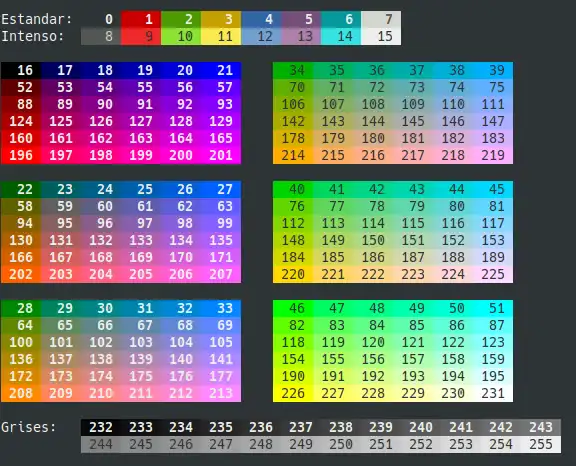Pick the magenta cell labeled 201
Screen dimensions: 576x466
(221, 155)
